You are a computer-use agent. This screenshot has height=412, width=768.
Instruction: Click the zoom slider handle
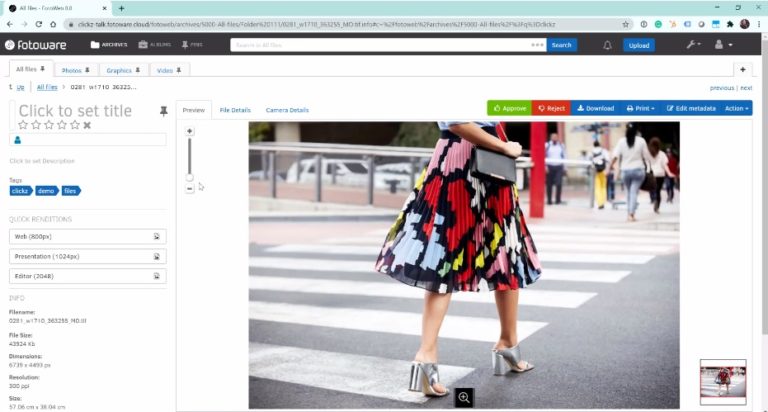click(x=190, y=177)
